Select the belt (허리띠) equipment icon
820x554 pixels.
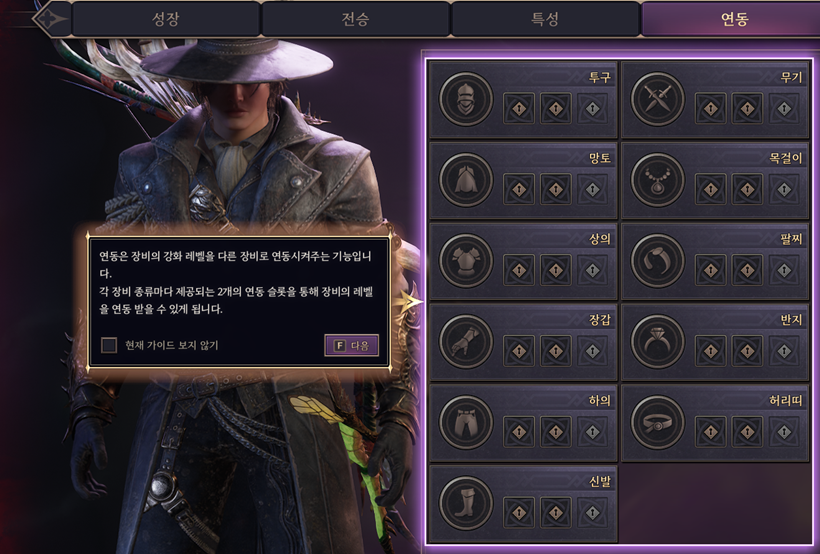coord(657,423)
